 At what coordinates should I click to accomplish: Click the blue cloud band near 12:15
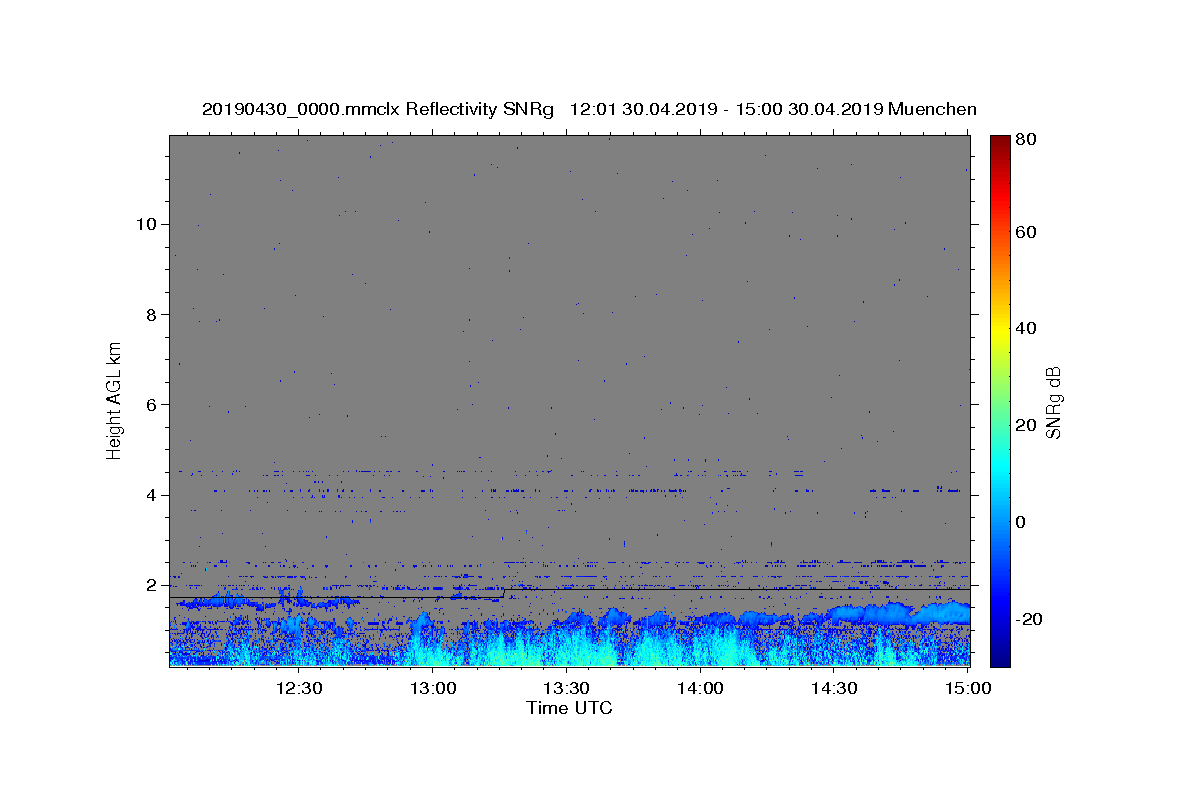pos(218,602)
